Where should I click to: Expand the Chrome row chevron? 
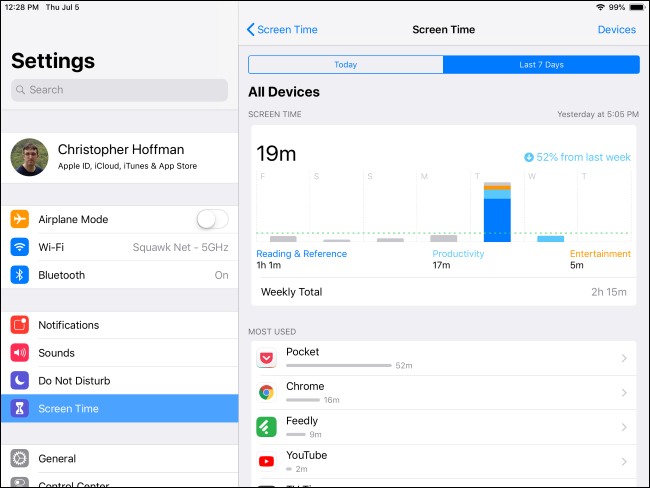pos(624,392)
